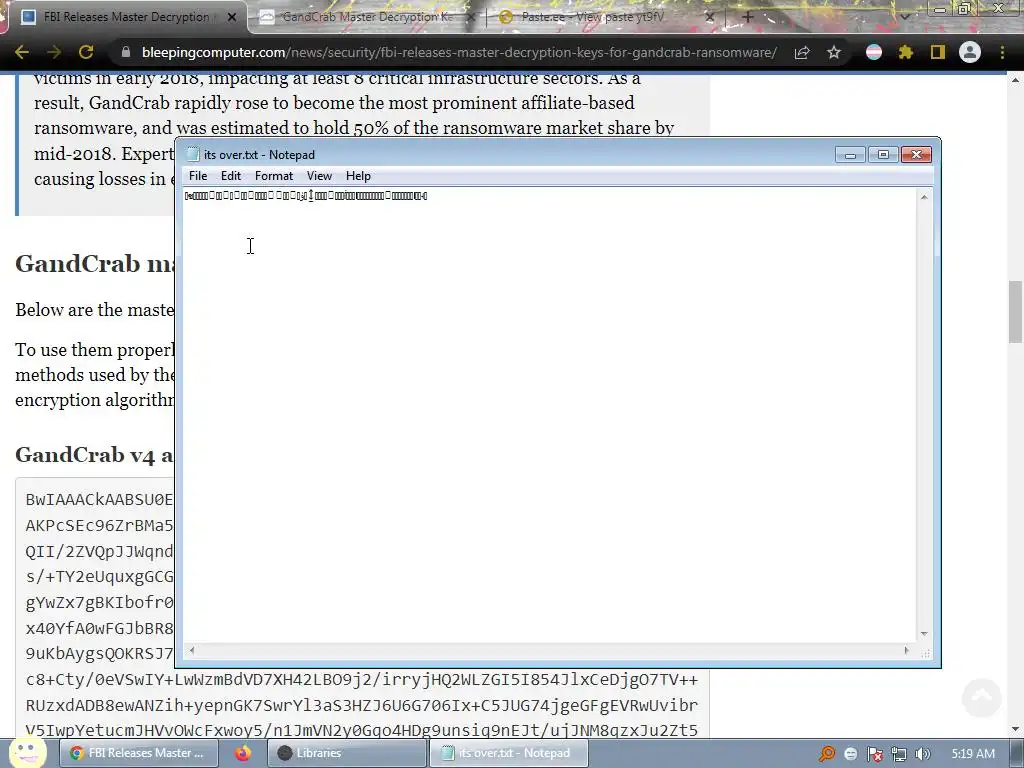
Task: Open Action Center flag tray icon
Action: click(x=875, y=754)
